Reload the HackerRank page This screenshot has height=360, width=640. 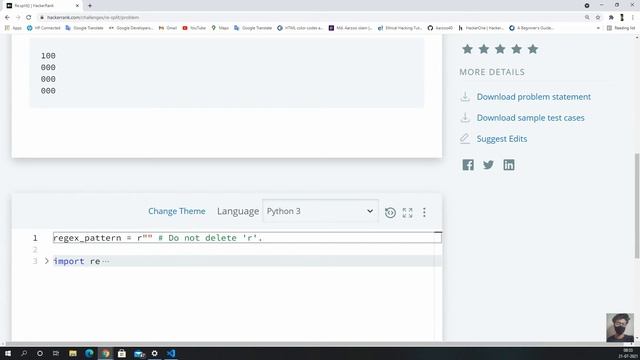[x=29, y=18]
